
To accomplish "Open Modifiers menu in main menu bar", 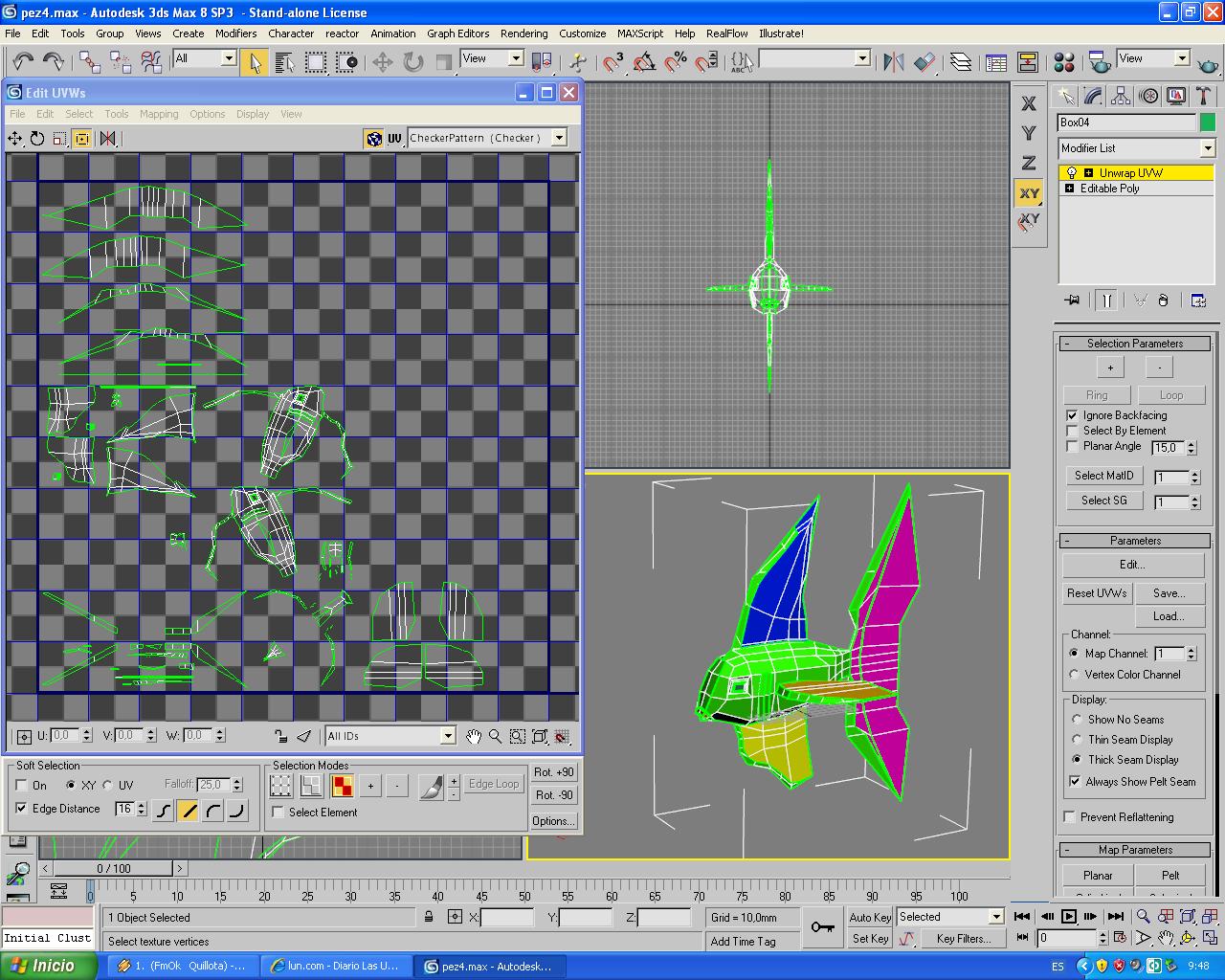I will 235,33.
